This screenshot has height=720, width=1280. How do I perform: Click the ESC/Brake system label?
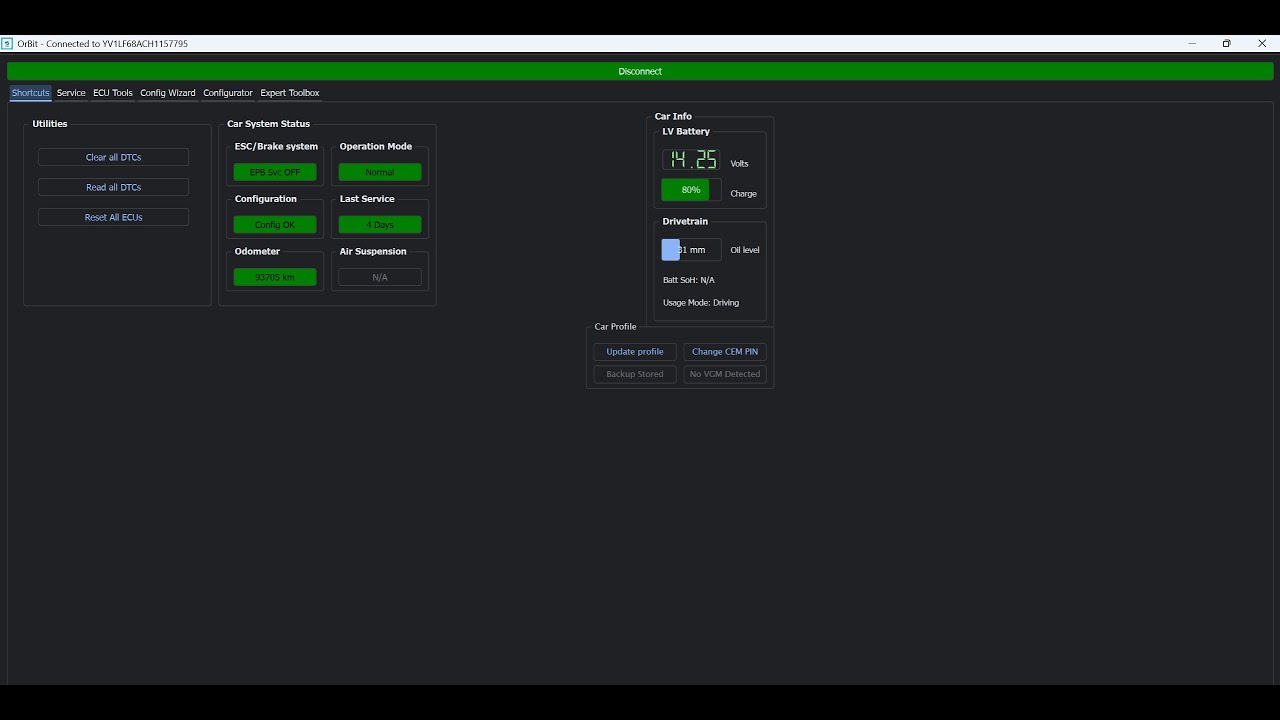(276, 147)
